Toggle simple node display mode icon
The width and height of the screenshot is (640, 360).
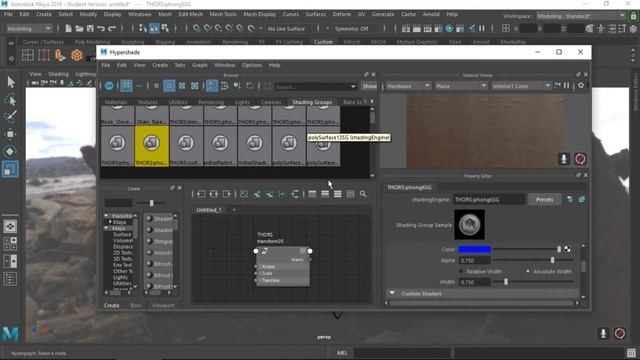[x=312, y=194]
